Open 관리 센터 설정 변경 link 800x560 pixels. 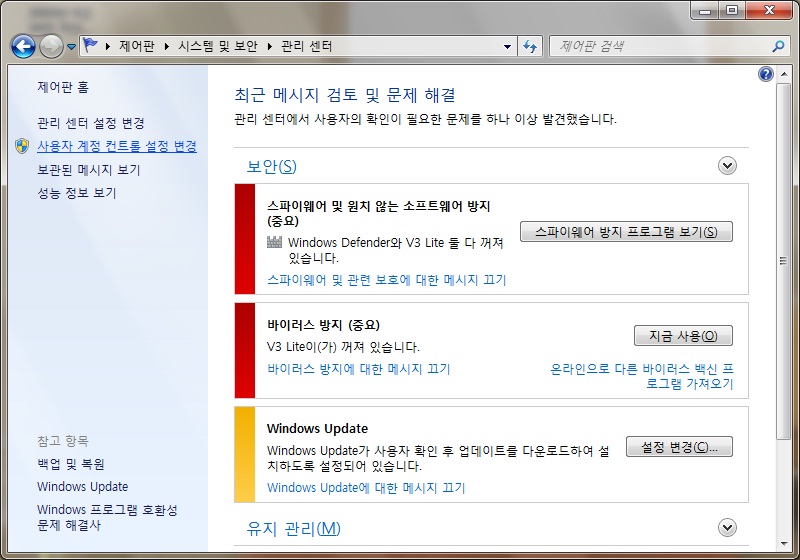coord(91,123)
